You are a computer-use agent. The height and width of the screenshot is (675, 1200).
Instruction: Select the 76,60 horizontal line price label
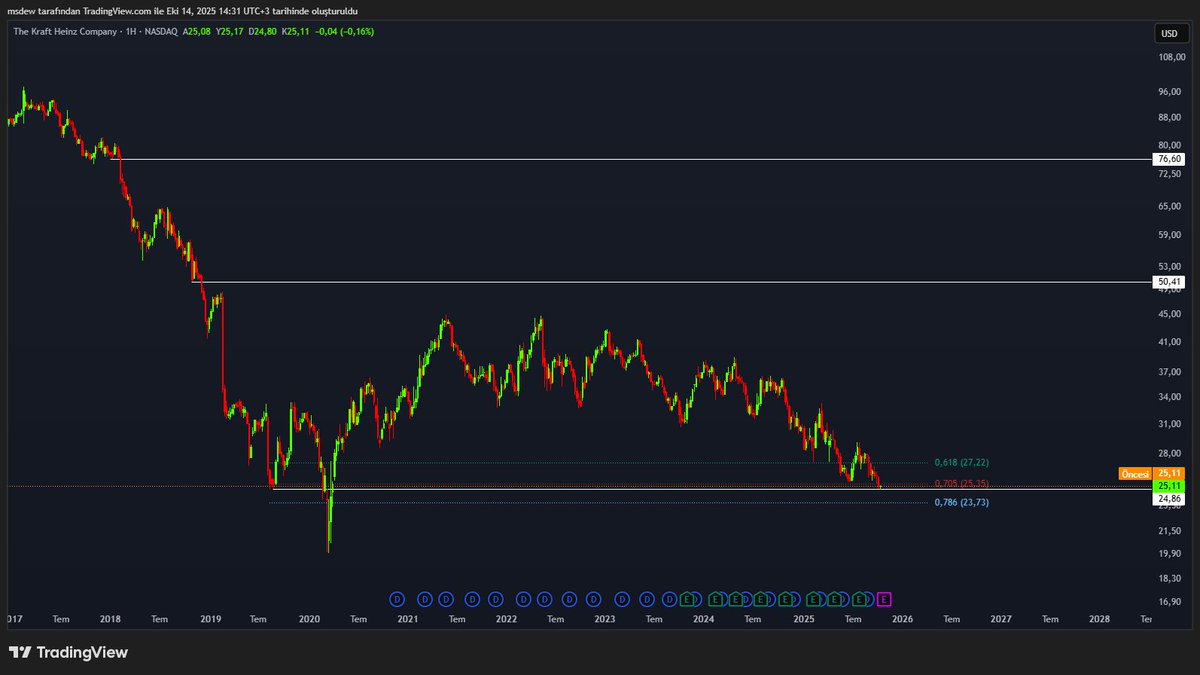[1168, 159]
